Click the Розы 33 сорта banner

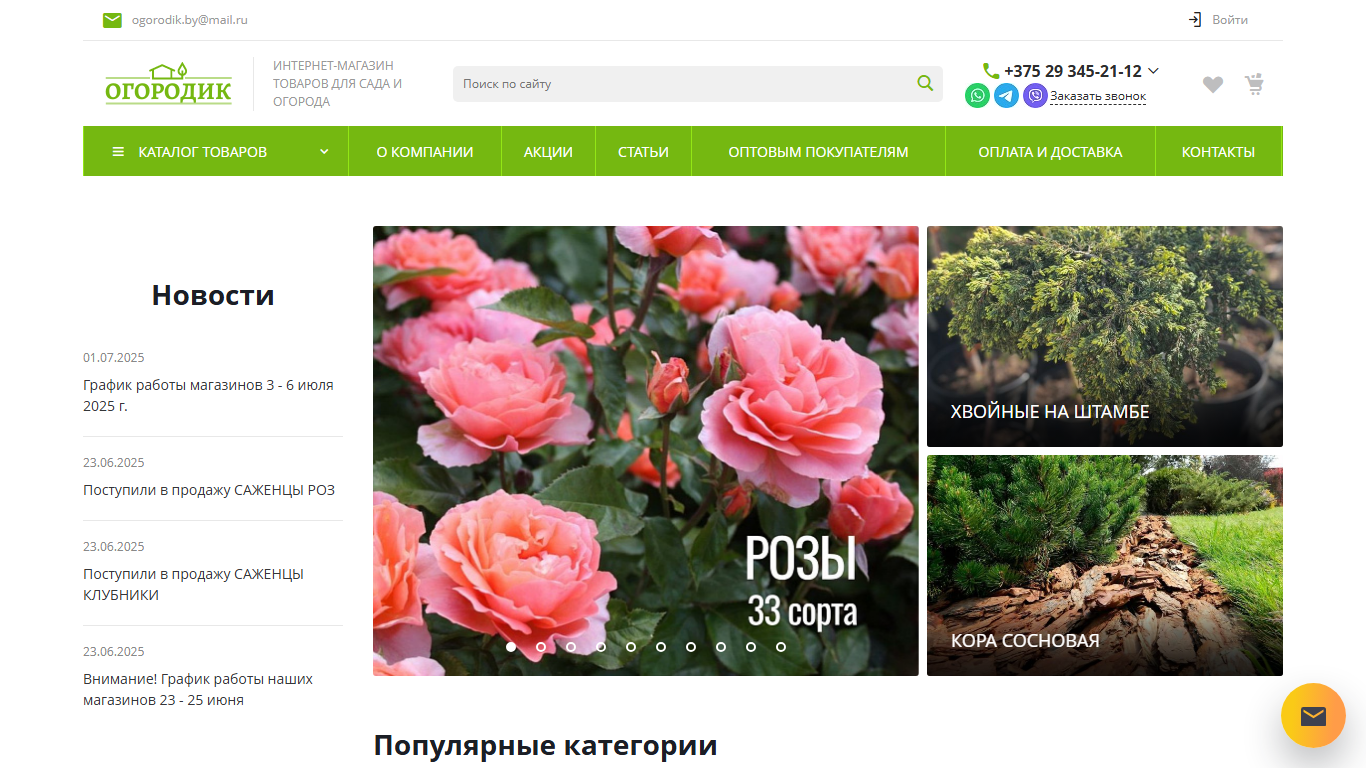pyautogui.click(x=646, y=451)
